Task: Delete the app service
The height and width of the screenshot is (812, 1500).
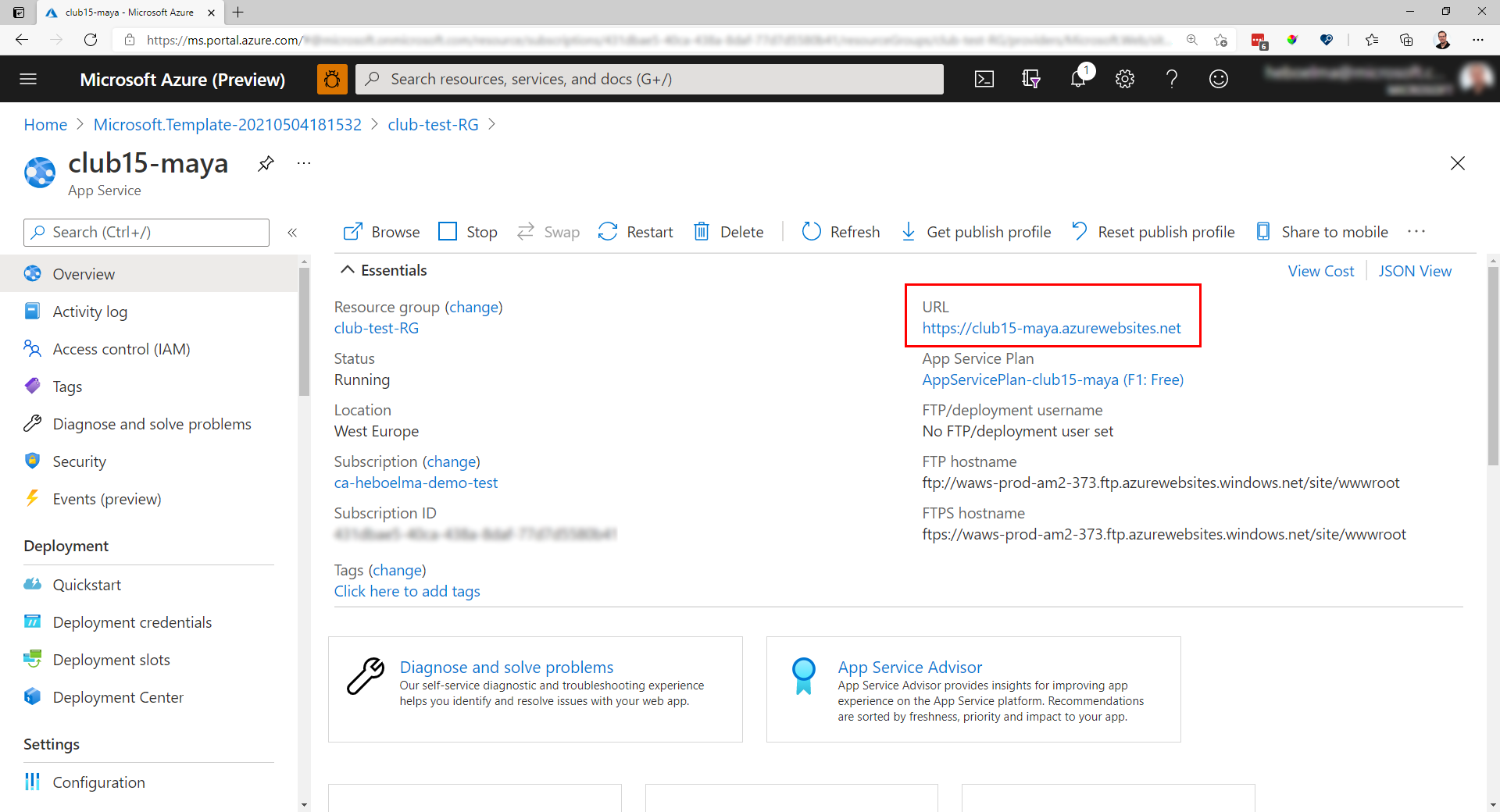Action: [728, 232]
